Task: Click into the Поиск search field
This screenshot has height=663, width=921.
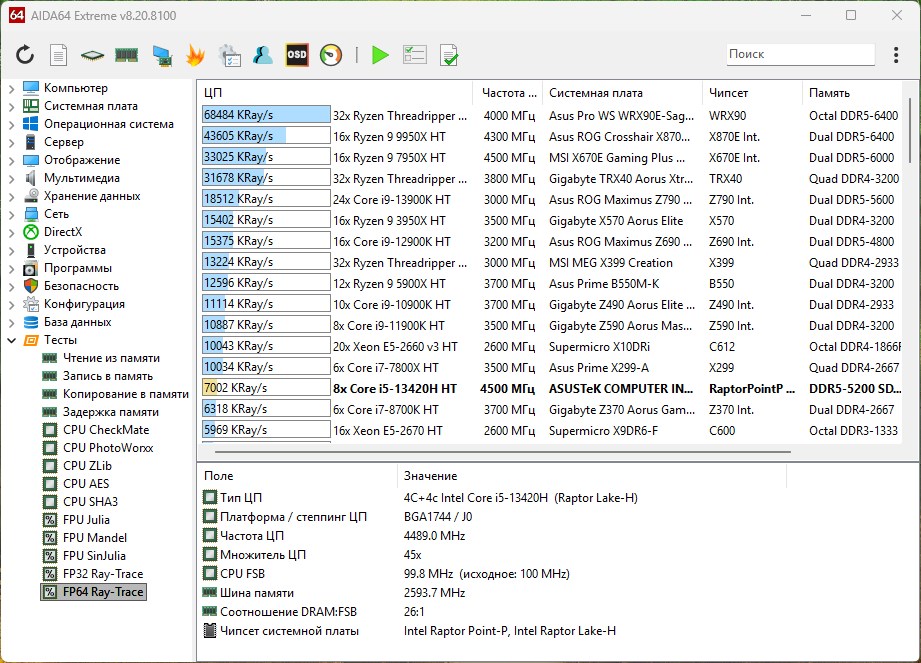Action: click(798, 55)
